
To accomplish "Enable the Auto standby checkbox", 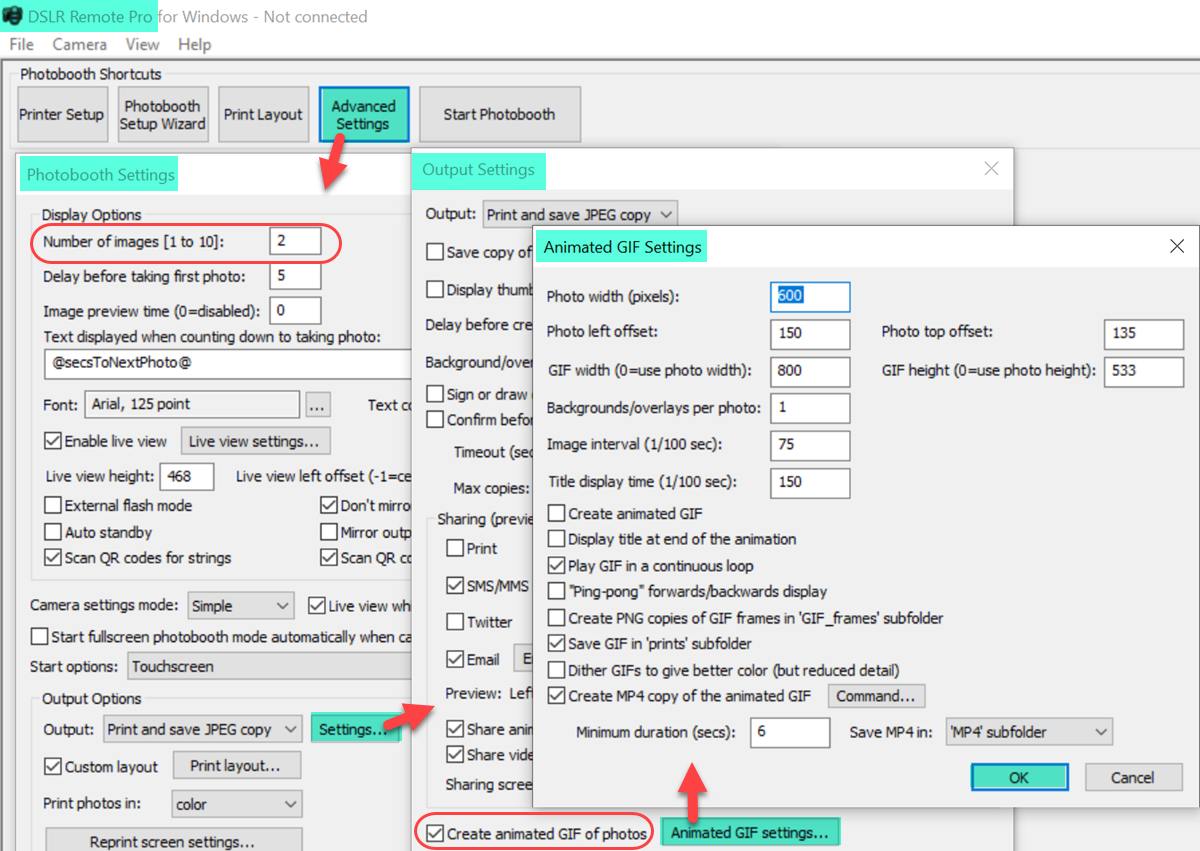I will (x=53, y=532).
